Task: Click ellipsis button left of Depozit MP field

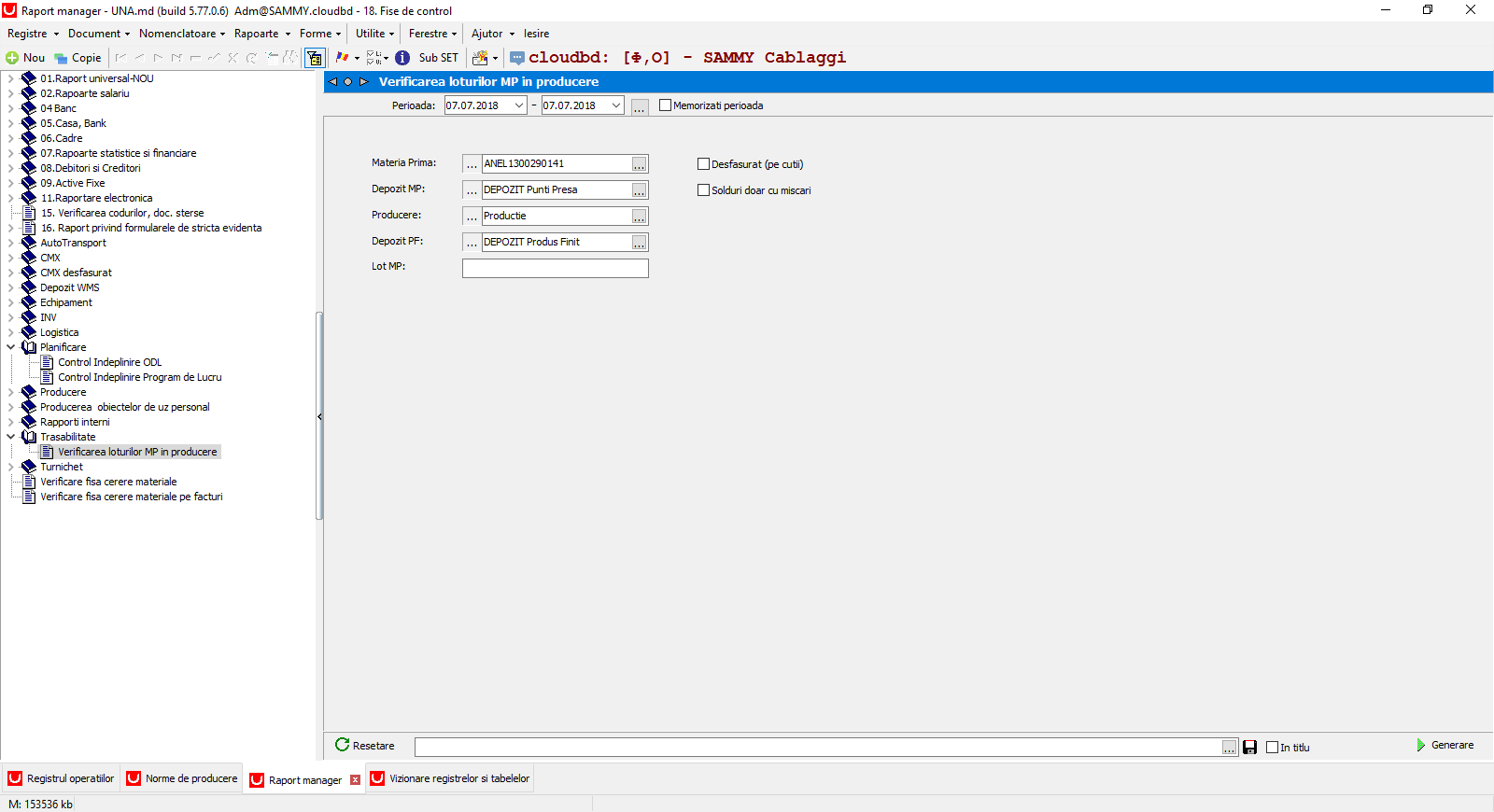Action: click(x=472, y=190)
